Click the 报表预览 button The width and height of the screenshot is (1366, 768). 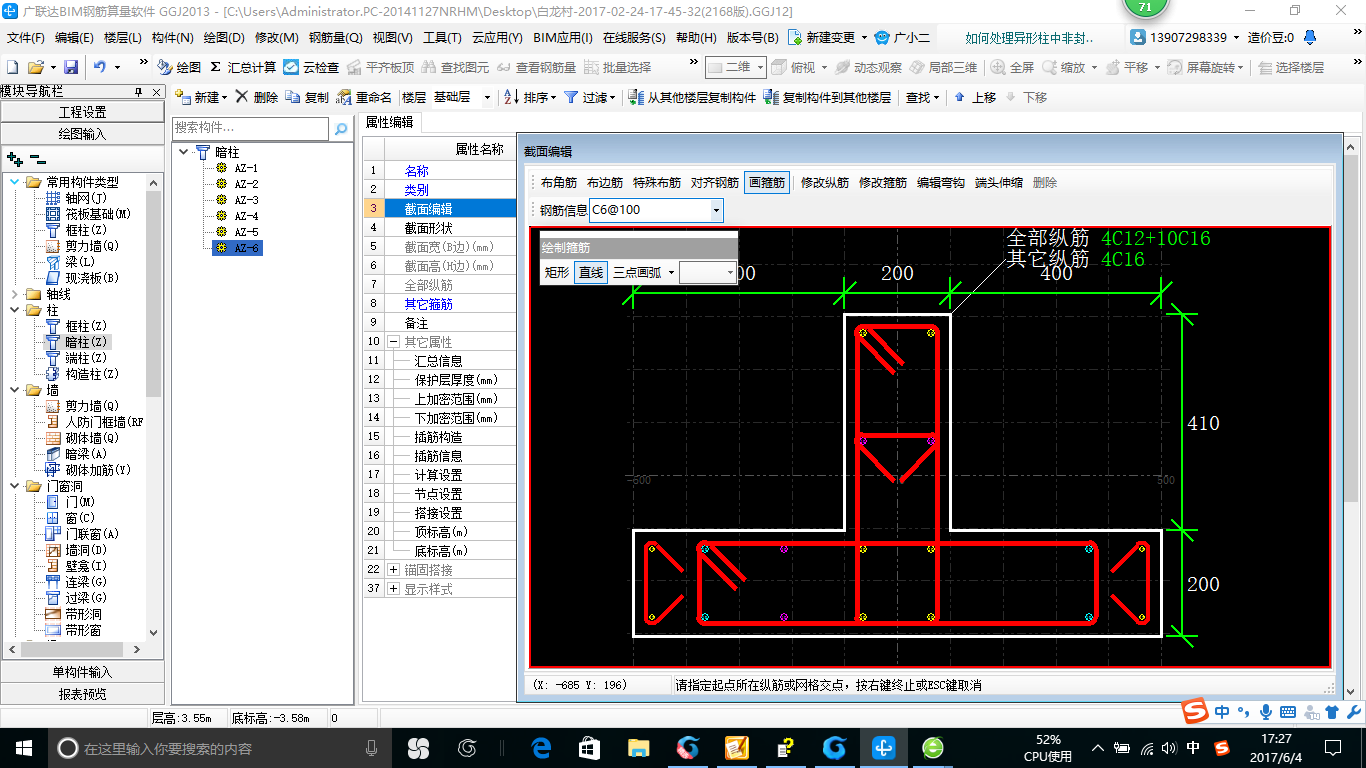tap(82, 694)
